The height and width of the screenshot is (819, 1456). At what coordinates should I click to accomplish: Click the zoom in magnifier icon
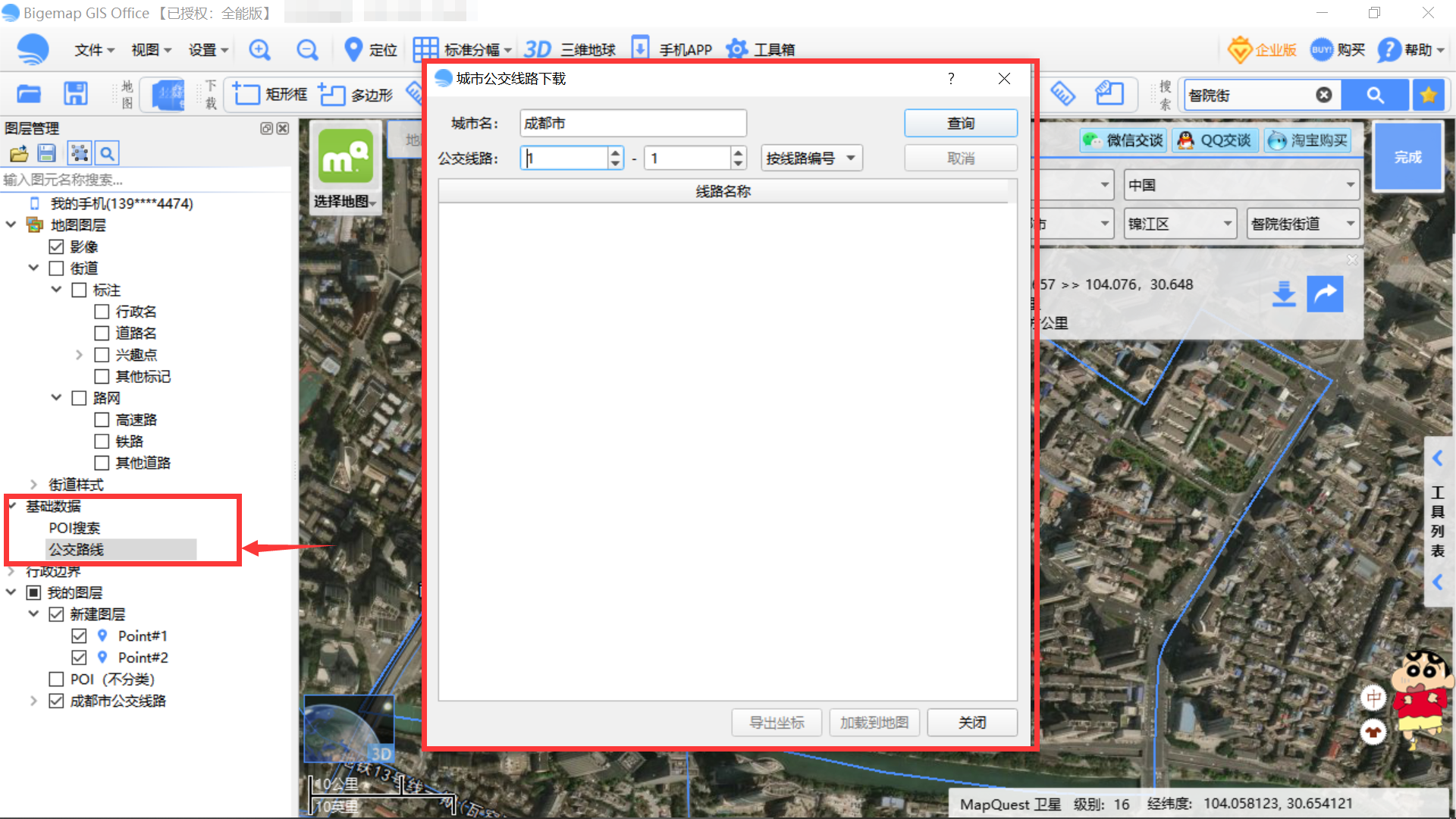click(259, 50)
